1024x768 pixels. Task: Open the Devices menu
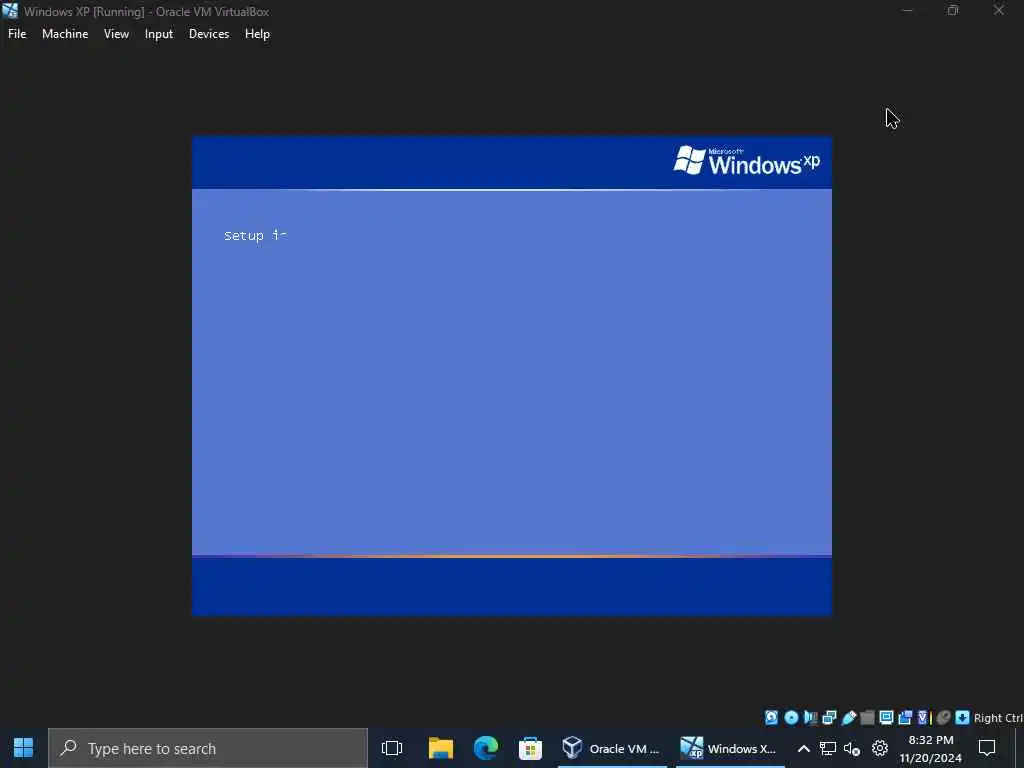209,34
